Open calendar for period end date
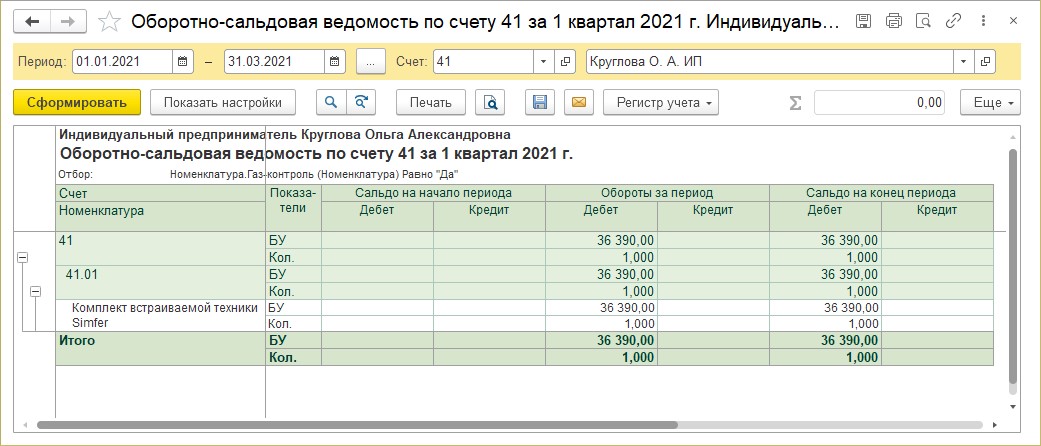The height and width of the screenshot is (446, 1041). point(335,62)
